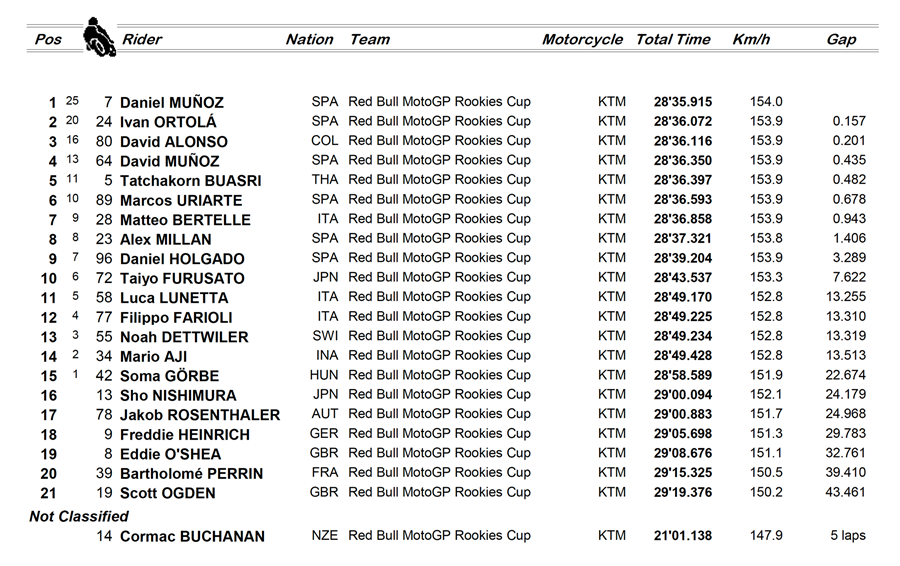Click the Total Time column header
Screen dimensions: 900x566
pyautogui.click(x=673, y=40)
